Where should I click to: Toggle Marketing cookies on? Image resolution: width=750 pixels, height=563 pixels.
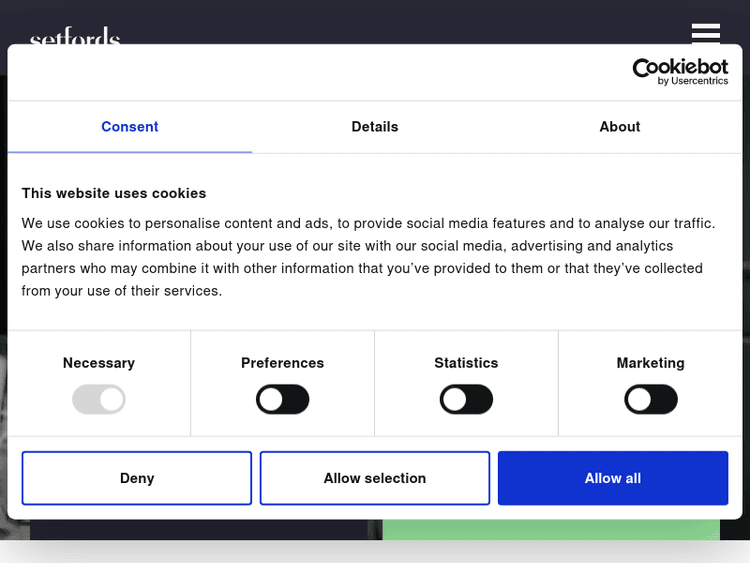[x=650, y=400]
